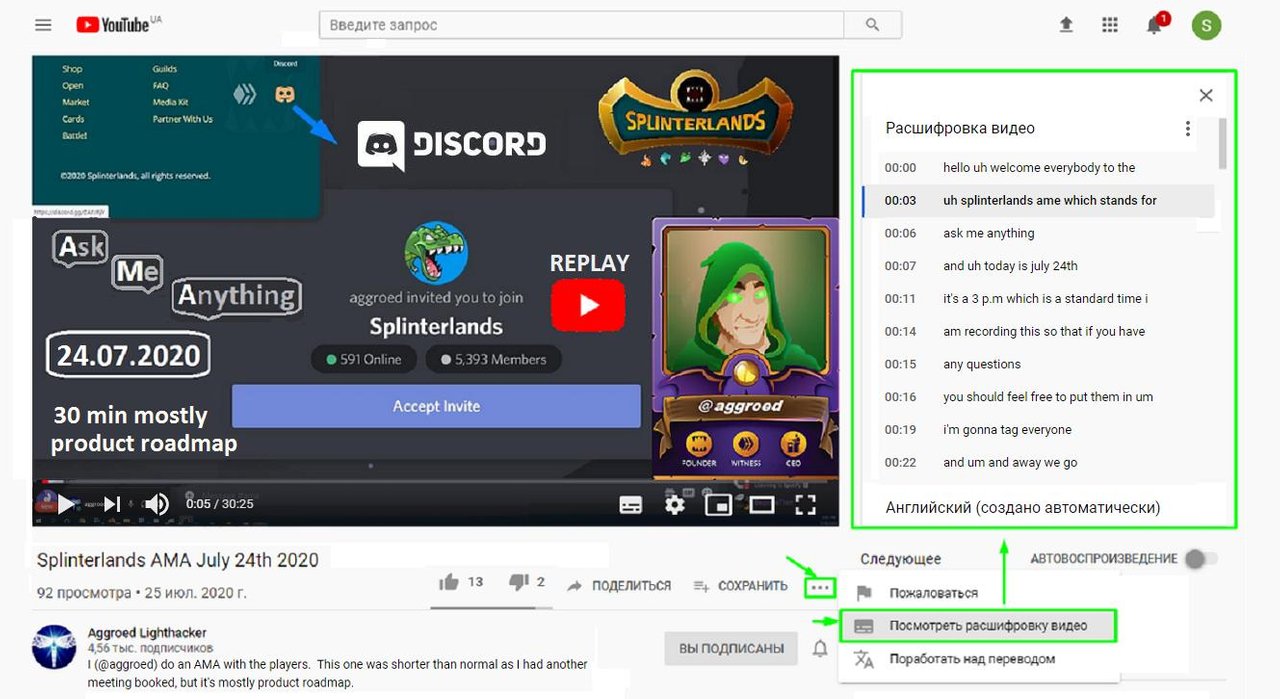
Task: Click the Splinterlands logo banner in video
Action: 695,120
